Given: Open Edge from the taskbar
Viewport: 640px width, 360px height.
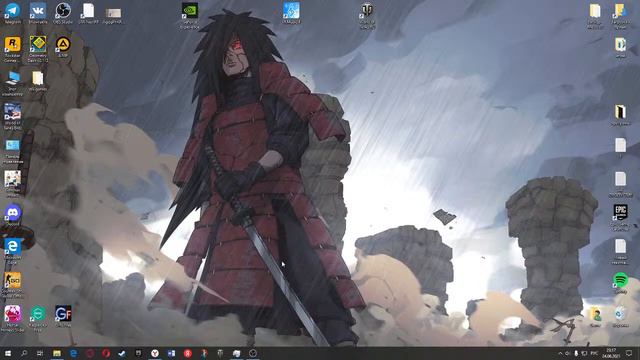Looking at the screenshot, I should click(x=73, y=353).
